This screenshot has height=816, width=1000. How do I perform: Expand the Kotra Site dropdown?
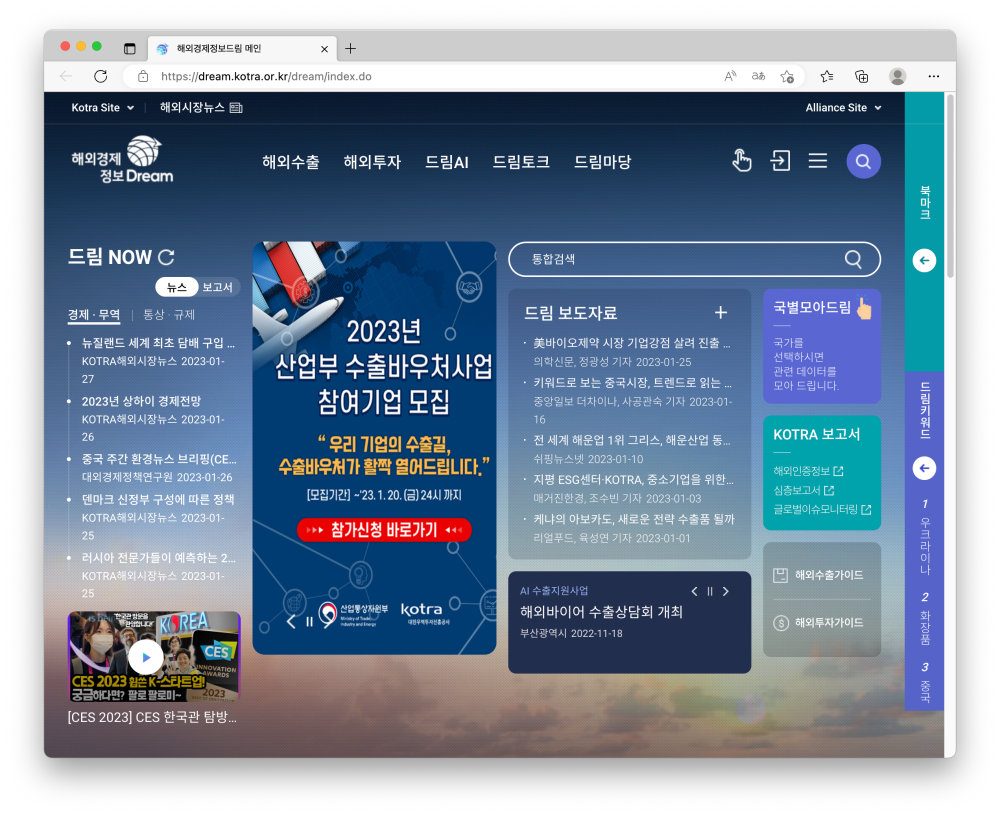(x=102, y=108)
